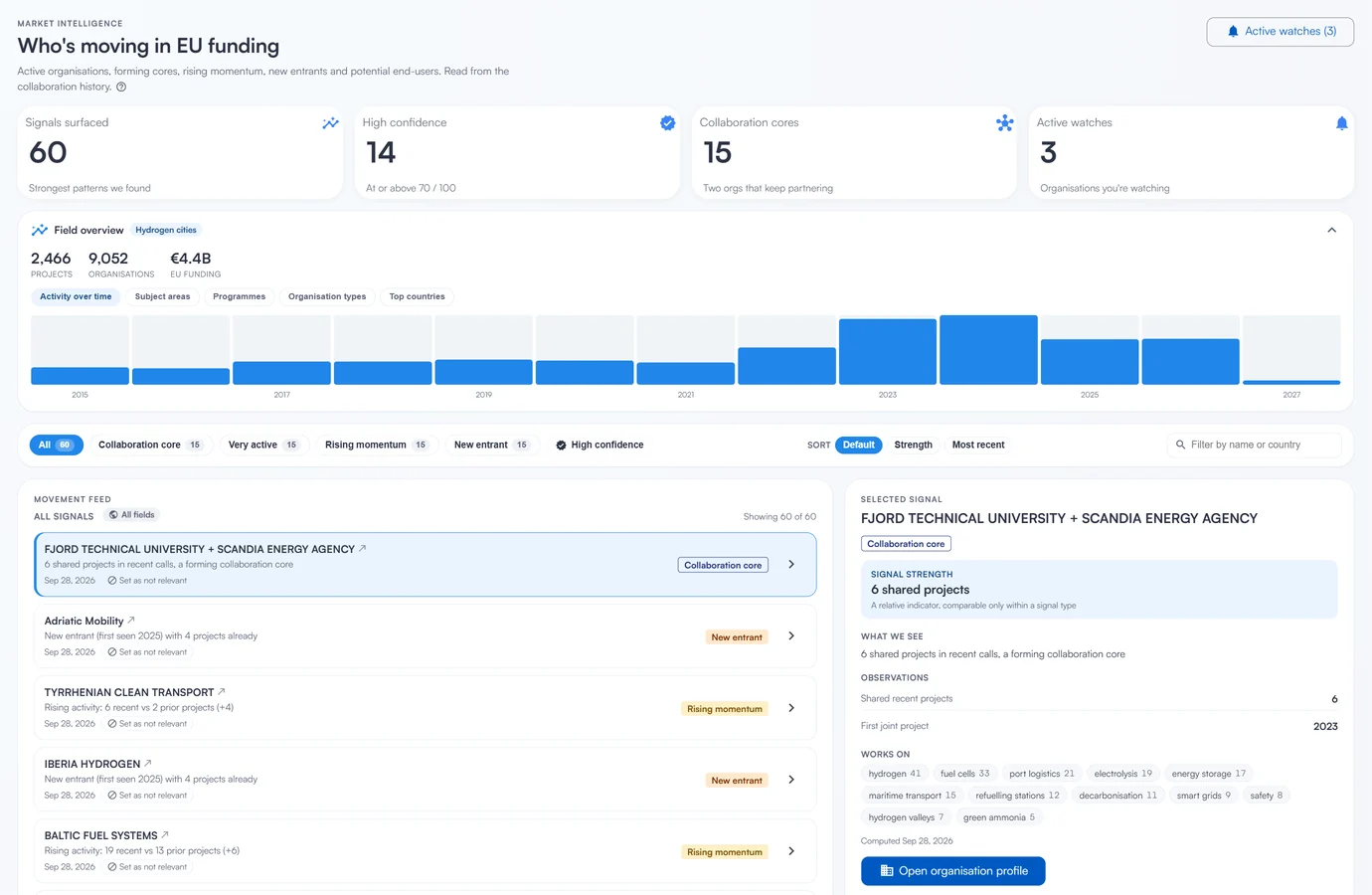1372x895 pixels.
Task: Click the 2024 bar in activity chart
Action: (989, 350)
